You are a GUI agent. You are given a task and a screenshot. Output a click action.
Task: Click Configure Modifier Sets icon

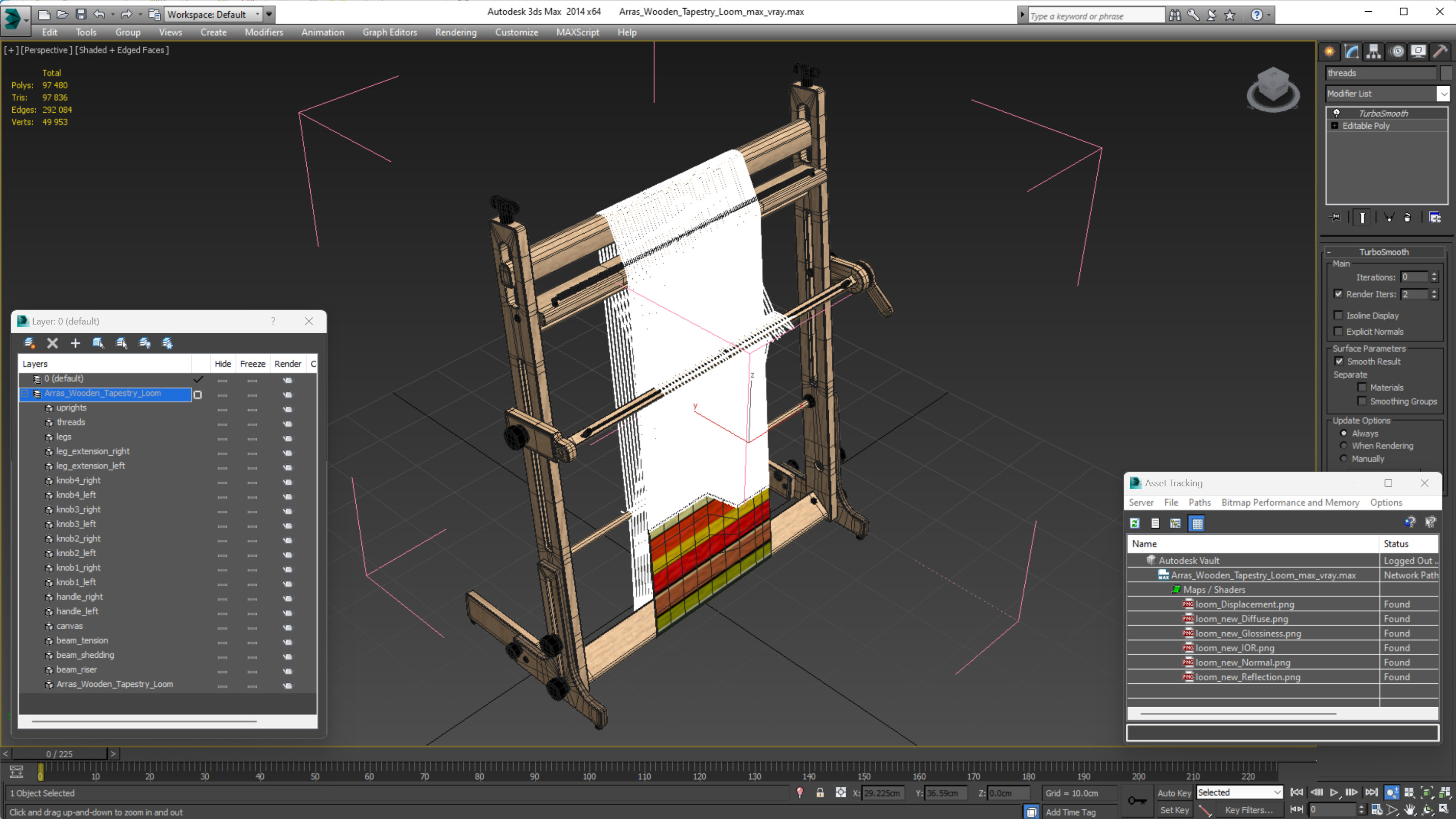[x=1435, y=217]
